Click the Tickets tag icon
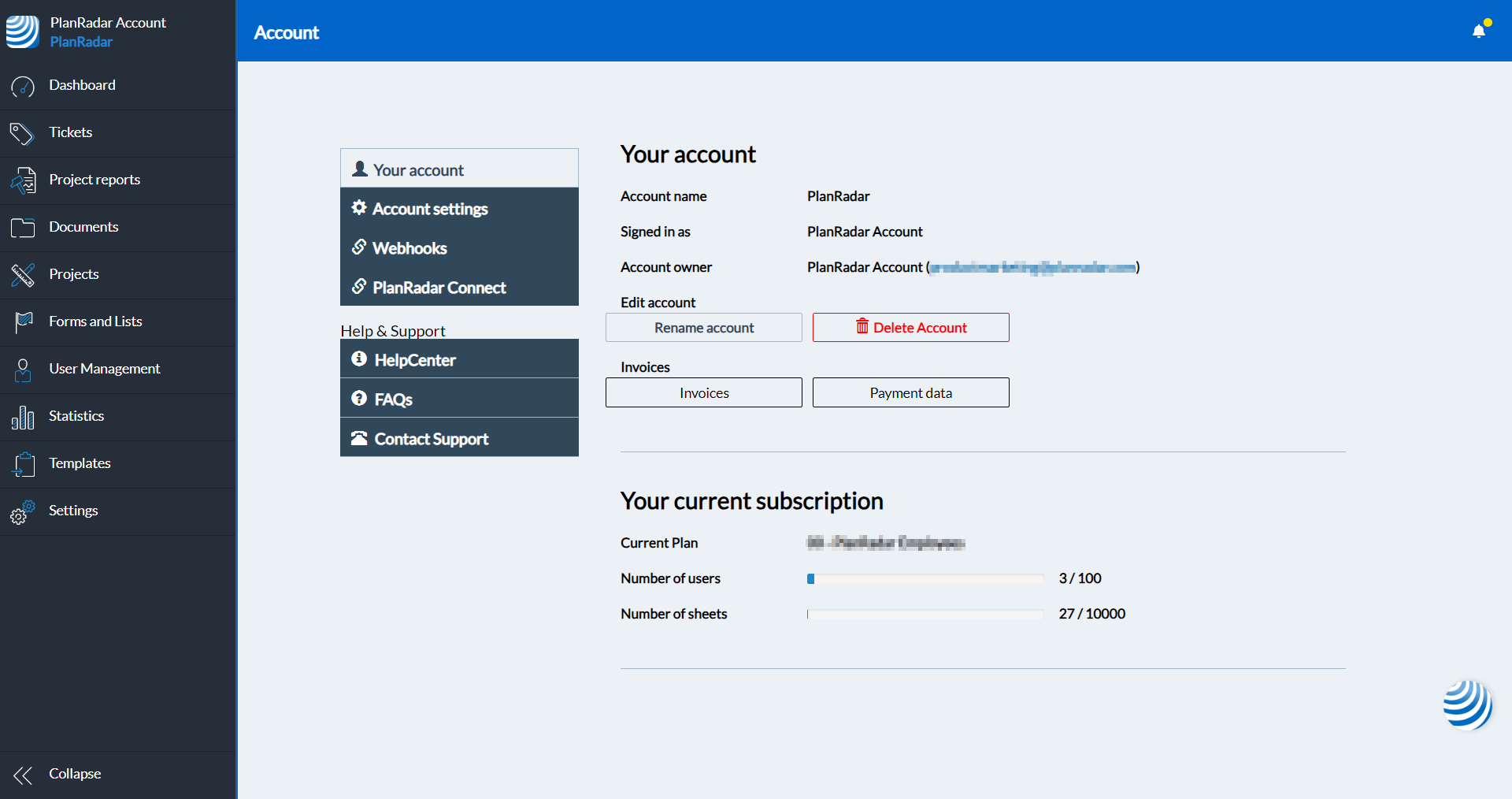The image size is (1512, 799). 22,133
